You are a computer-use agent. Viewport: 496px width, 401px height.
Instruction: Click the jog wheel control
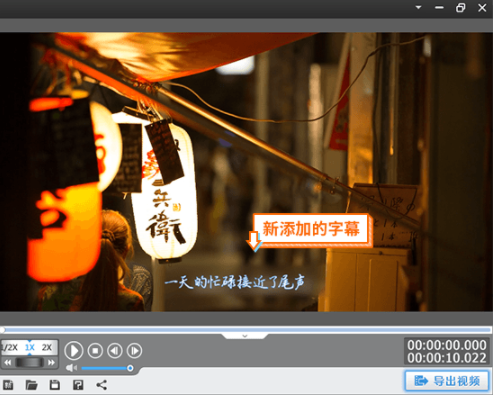29,362
